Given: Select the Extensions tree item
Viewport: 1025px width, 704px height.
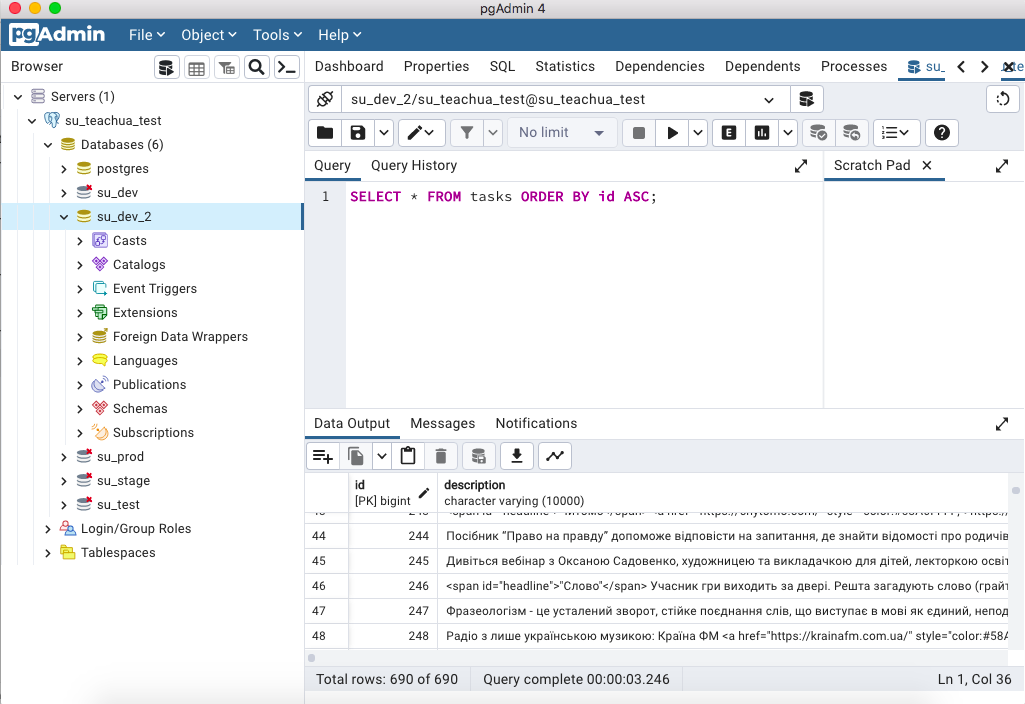Looking at the screenshot, I should (x=145, y=313).
